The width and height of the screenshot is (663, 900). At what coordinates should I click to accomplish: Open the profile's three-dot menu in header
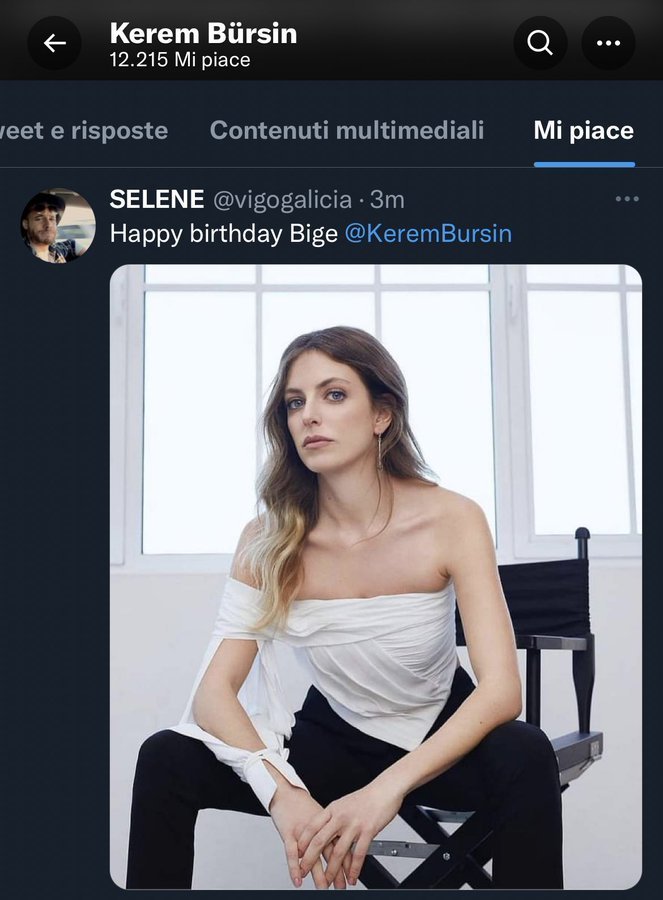coord(608,43)
